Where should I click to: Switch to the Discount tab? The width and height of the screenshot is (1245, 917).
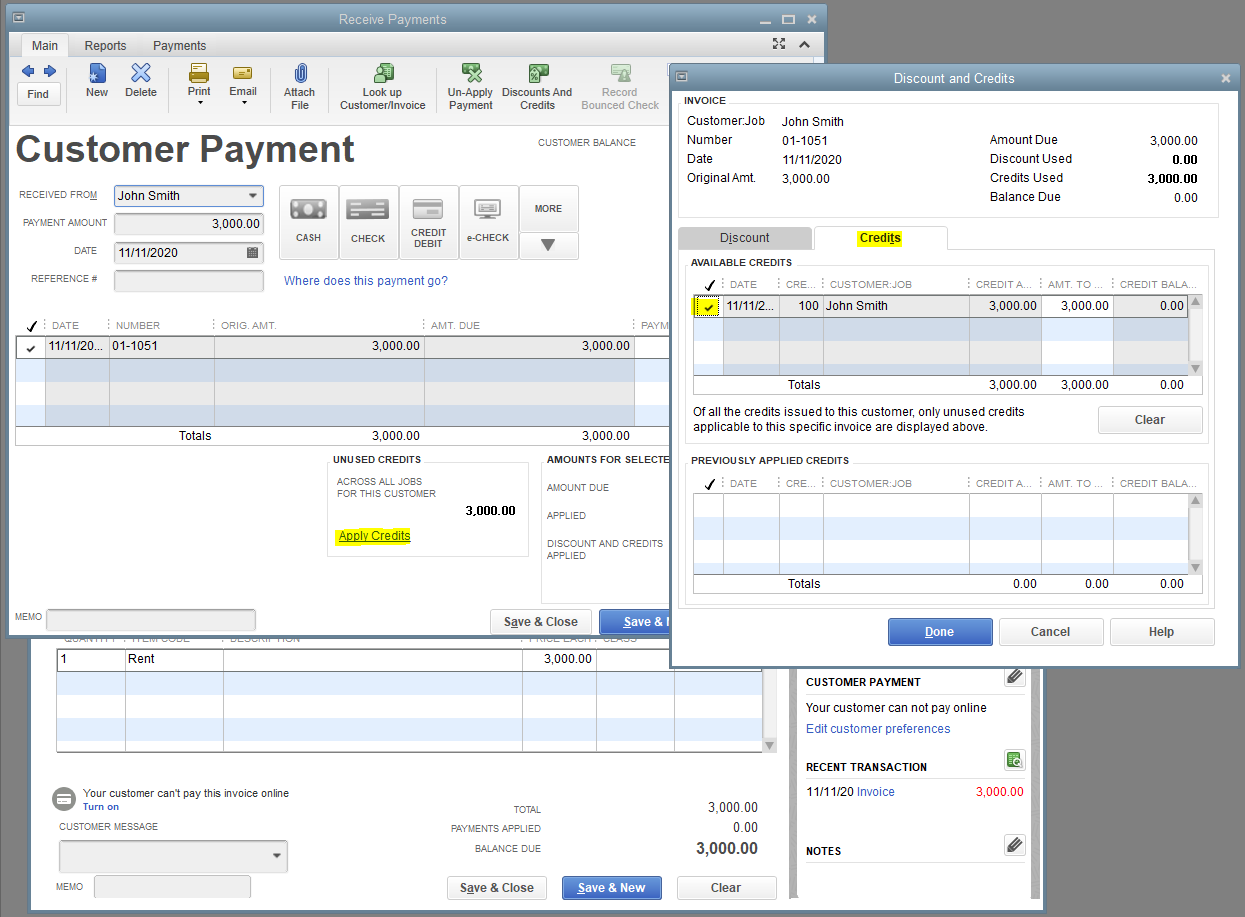[745, 238]
